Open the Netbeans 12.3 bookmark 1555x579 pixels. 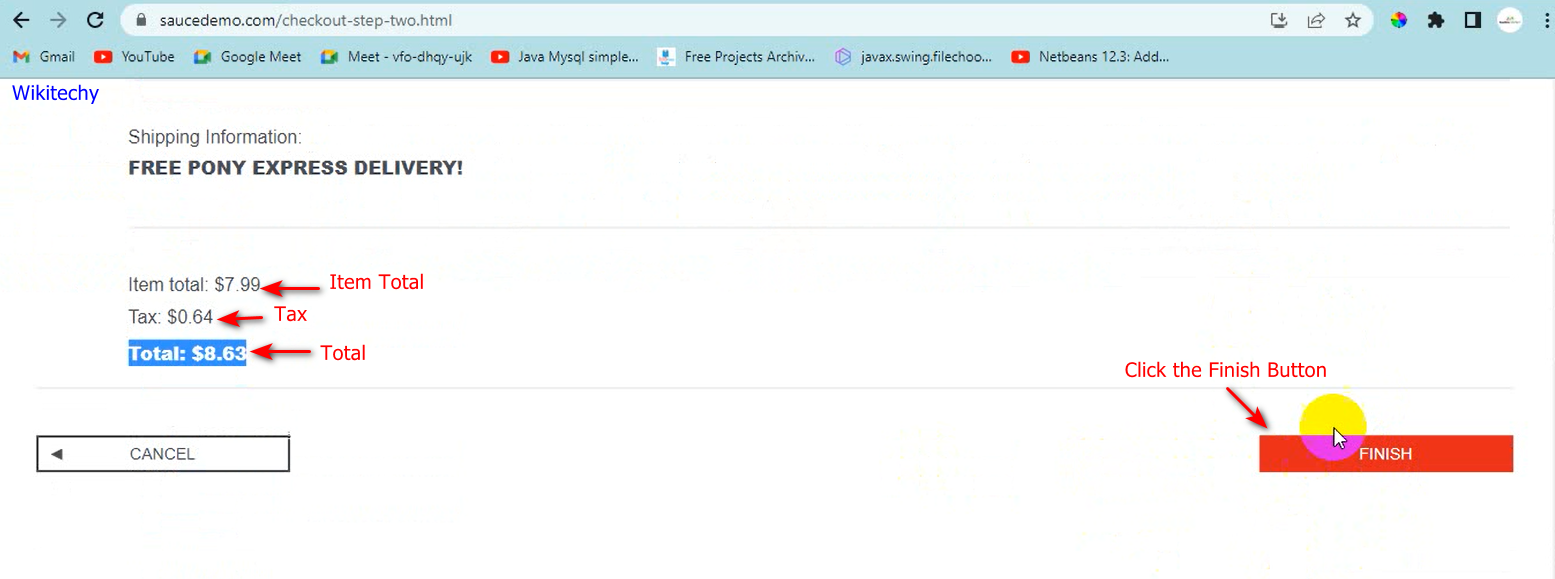point(1090,57)
